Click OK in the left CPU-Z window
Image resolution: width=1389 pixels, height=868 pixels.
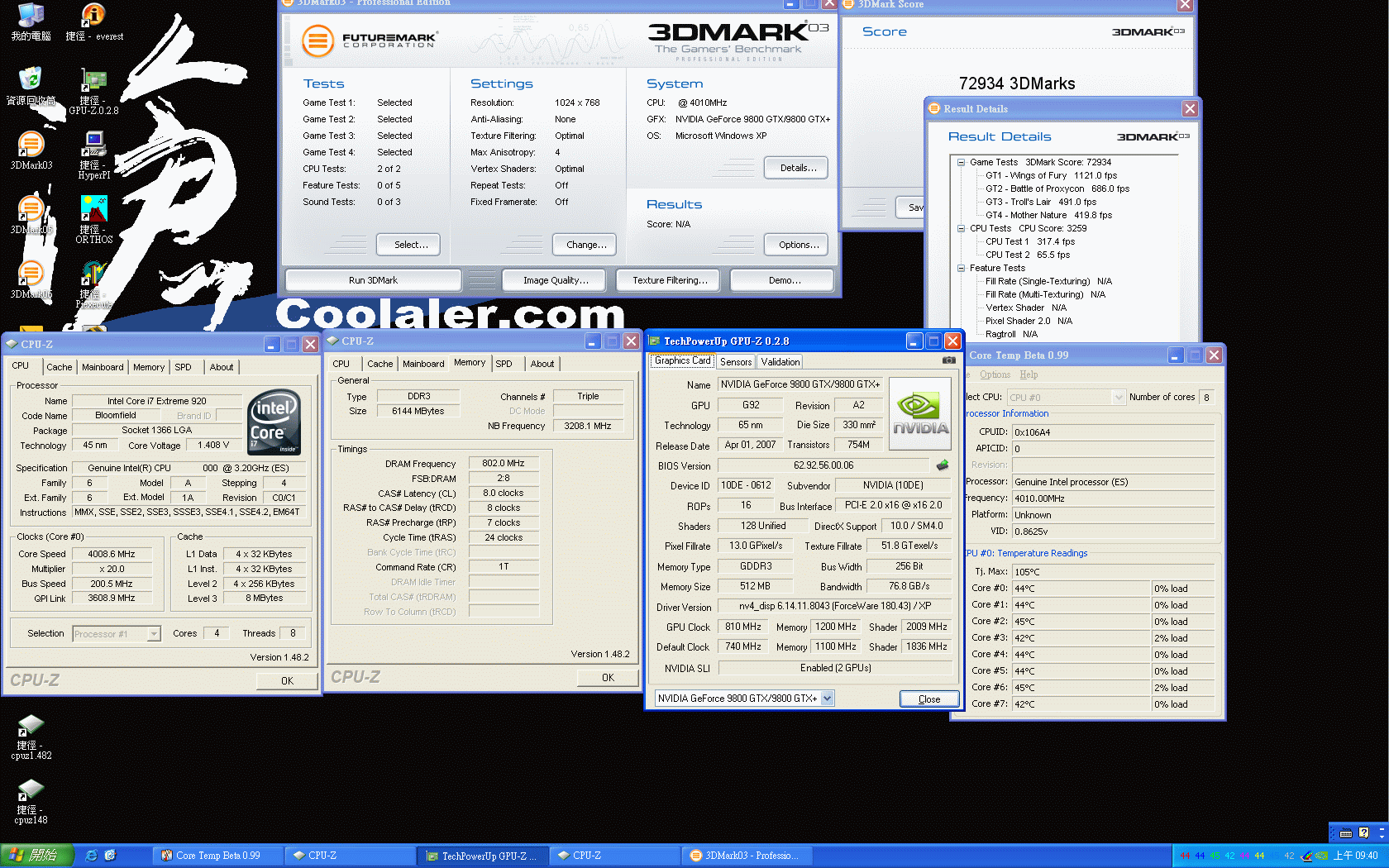tap(287, 681)
